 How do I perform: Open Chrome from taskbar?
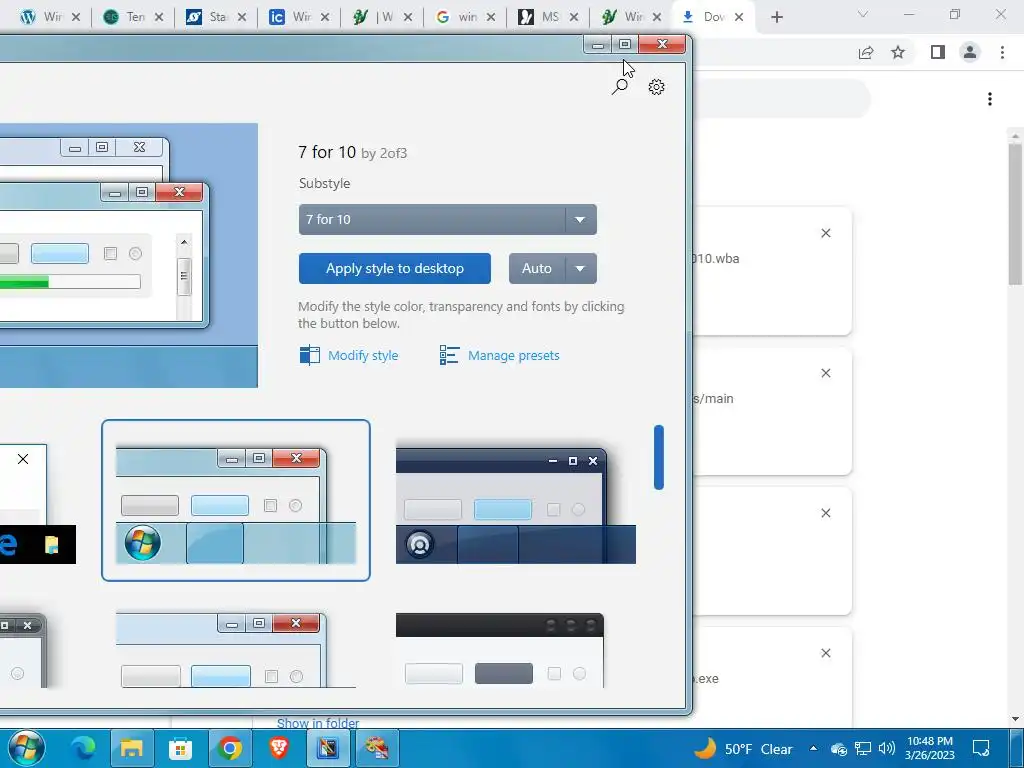229,748
